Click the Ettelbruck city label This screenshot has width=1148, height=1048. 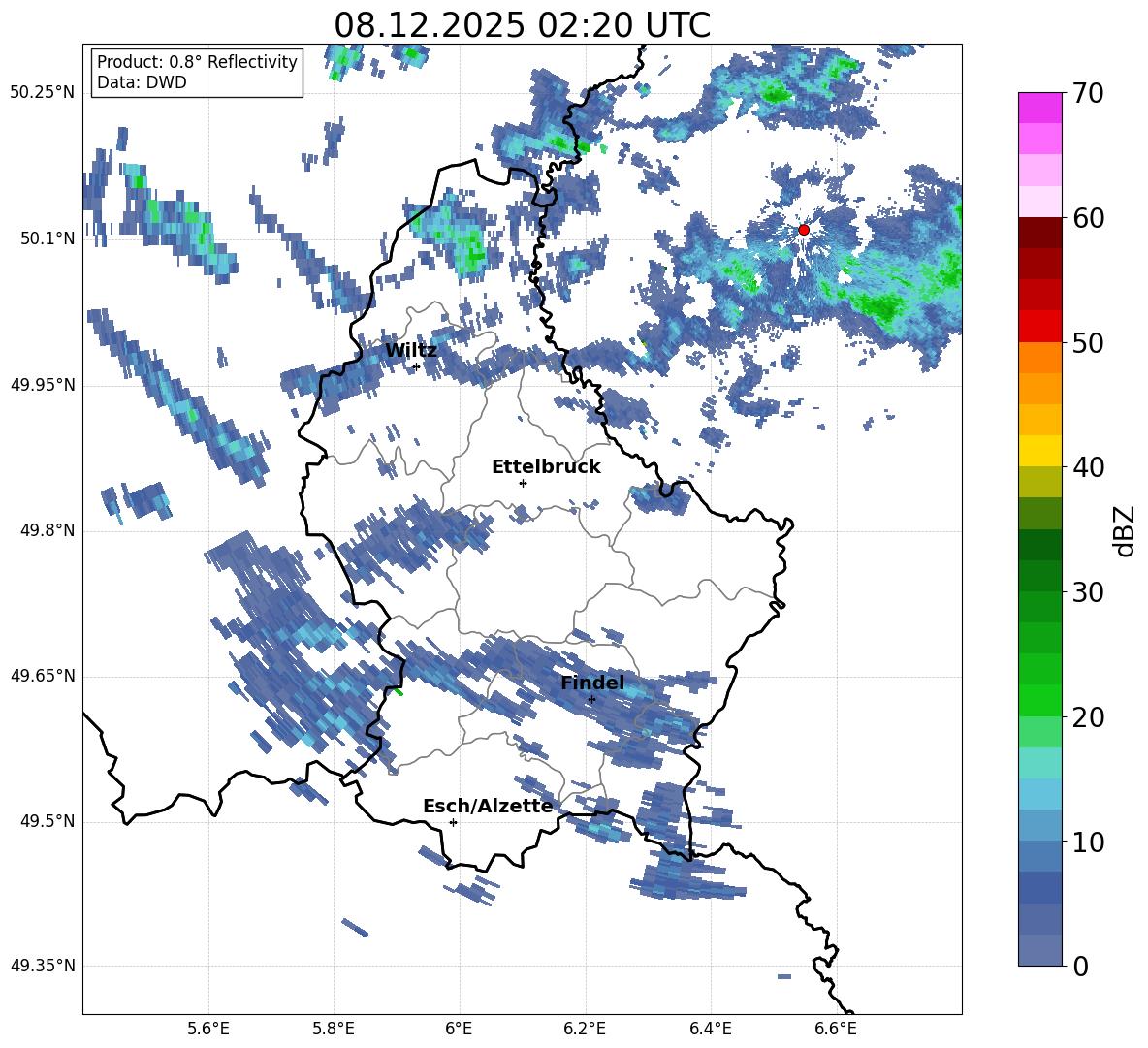pyautogui.click(x=546, y=467)
